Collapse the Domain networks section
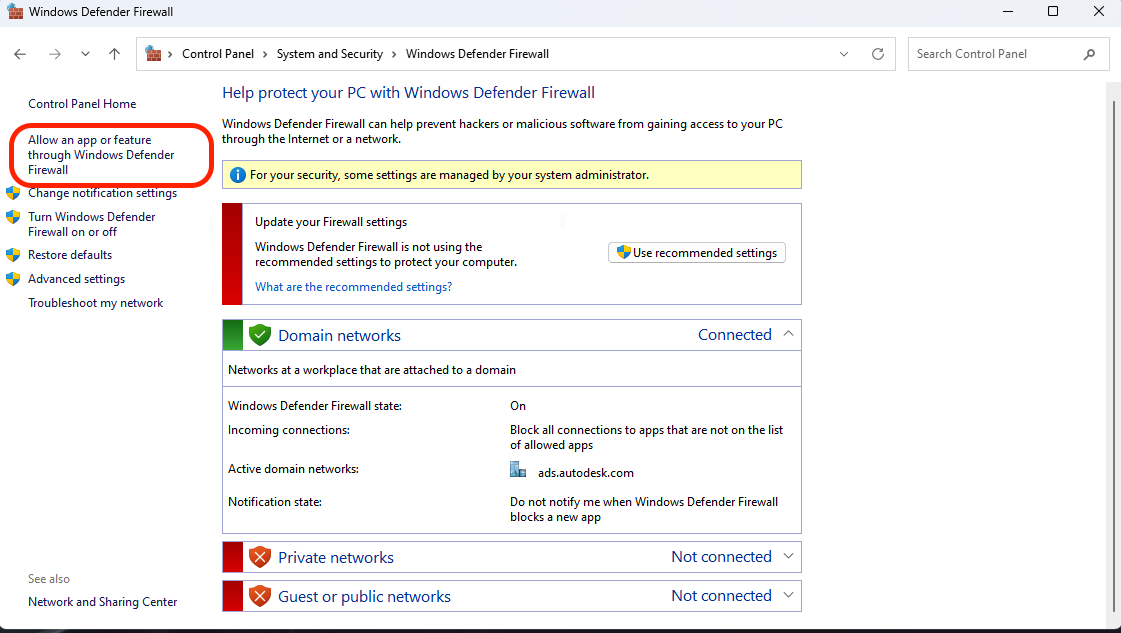 pos(788,334)
